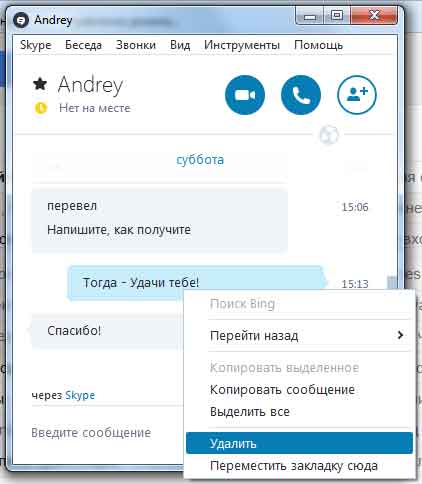Open the Skype menu
The width and height of the screenshot is (422, 484).
tap(36, 45)
